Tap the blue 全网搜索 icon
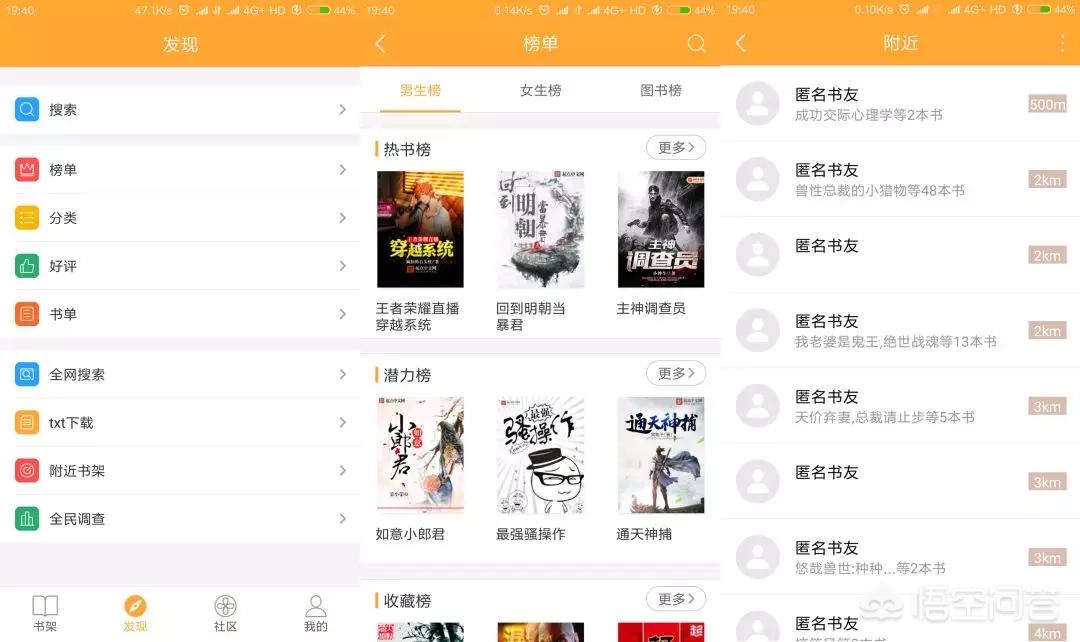 point(27,374)
